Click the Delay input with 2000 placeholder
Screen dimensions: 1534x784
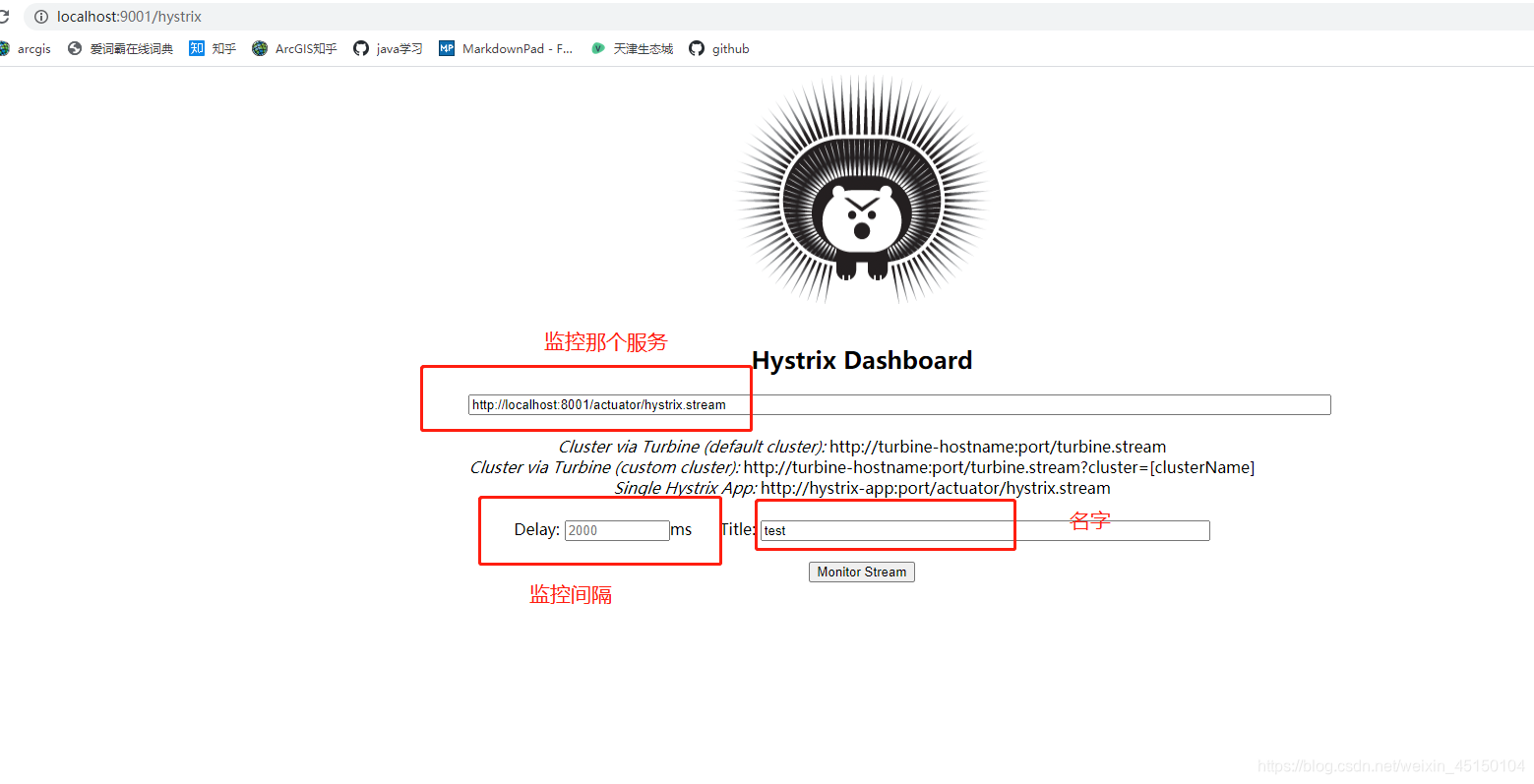coord(617,530)
